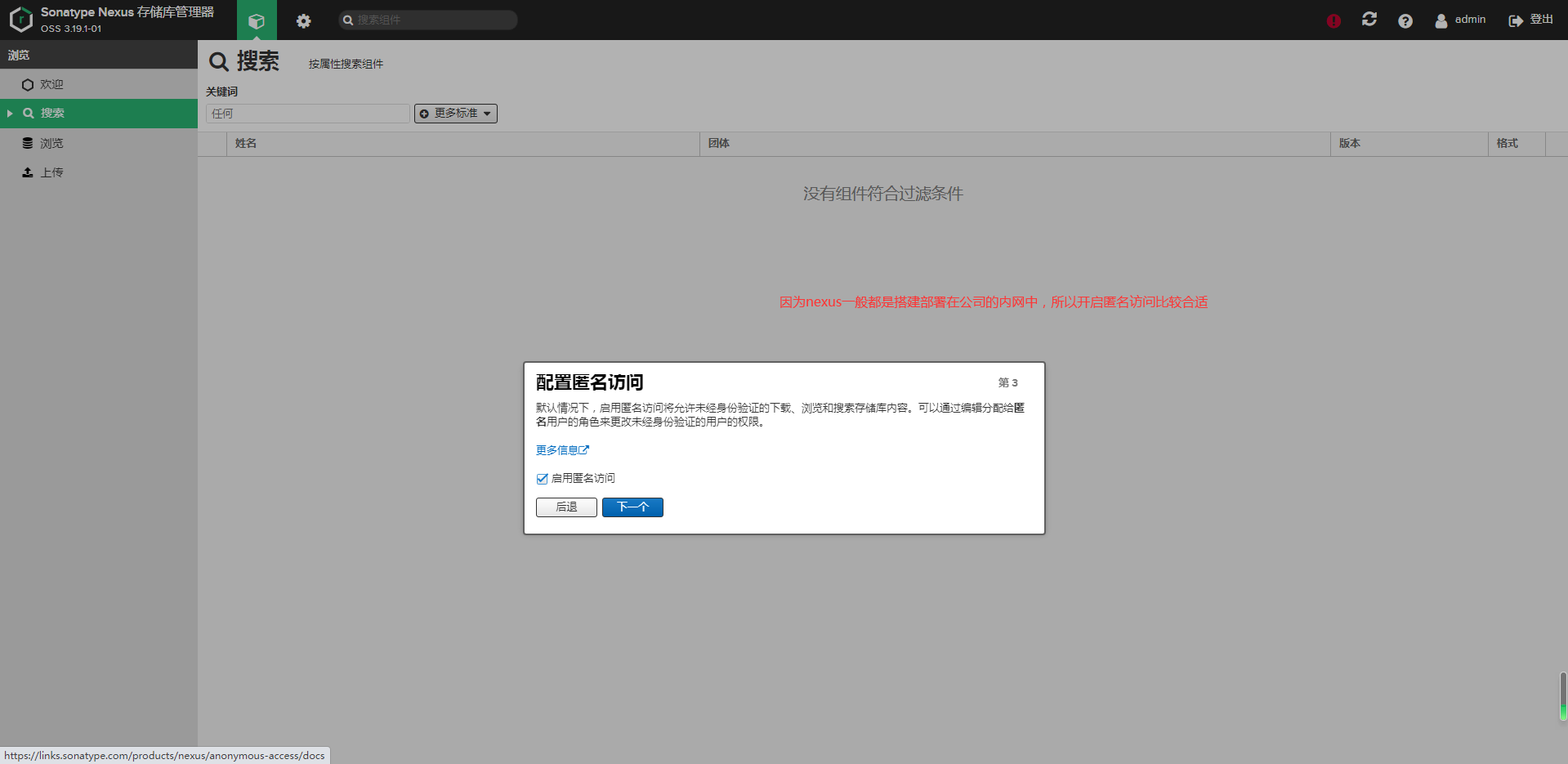The height and width of the screenshot is (764, 1568).
Task: Open the 更多信息 link in dialog
Action: [562, 450]
